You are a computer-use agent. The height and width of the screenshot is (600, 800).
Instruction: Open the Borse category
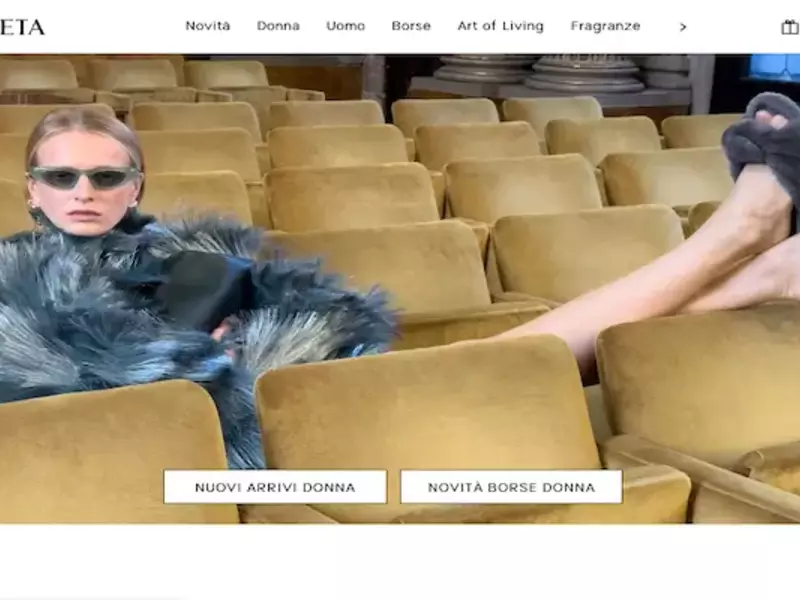(411, 26)
